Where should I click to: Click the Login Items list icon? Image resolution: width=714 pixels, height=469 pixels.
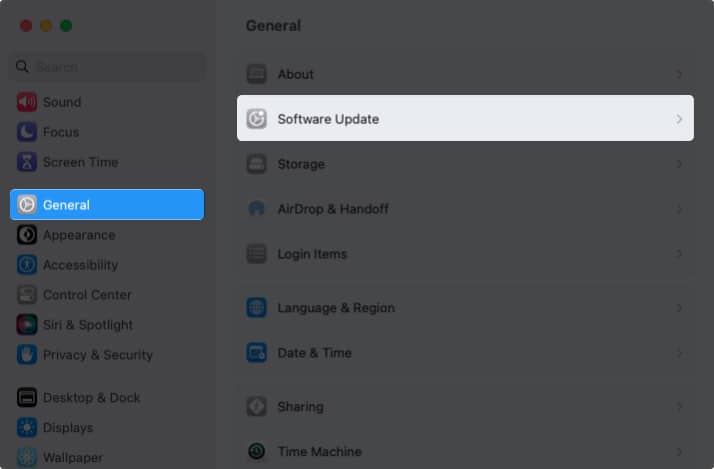pos(256,254)
